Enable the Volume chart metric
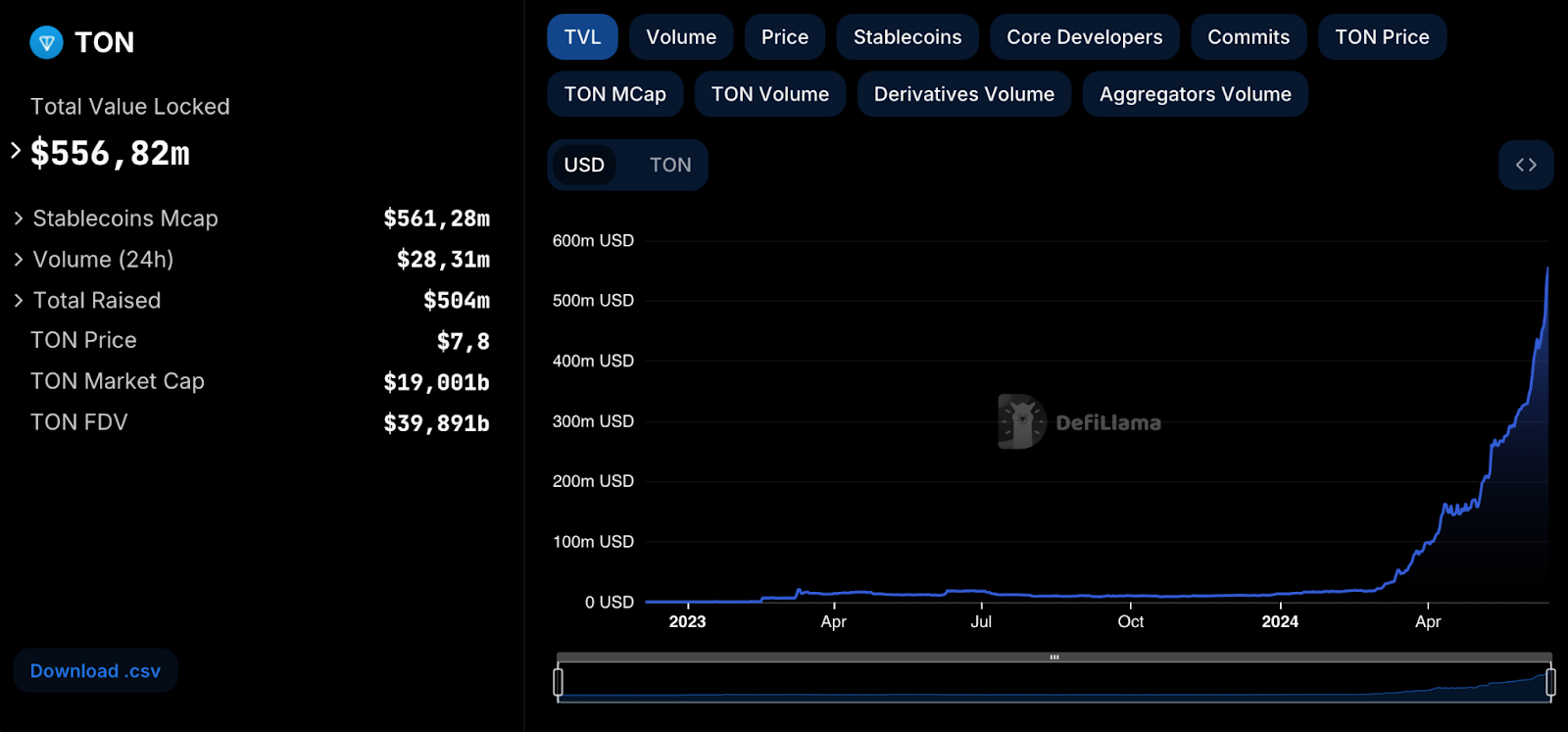 680,37
